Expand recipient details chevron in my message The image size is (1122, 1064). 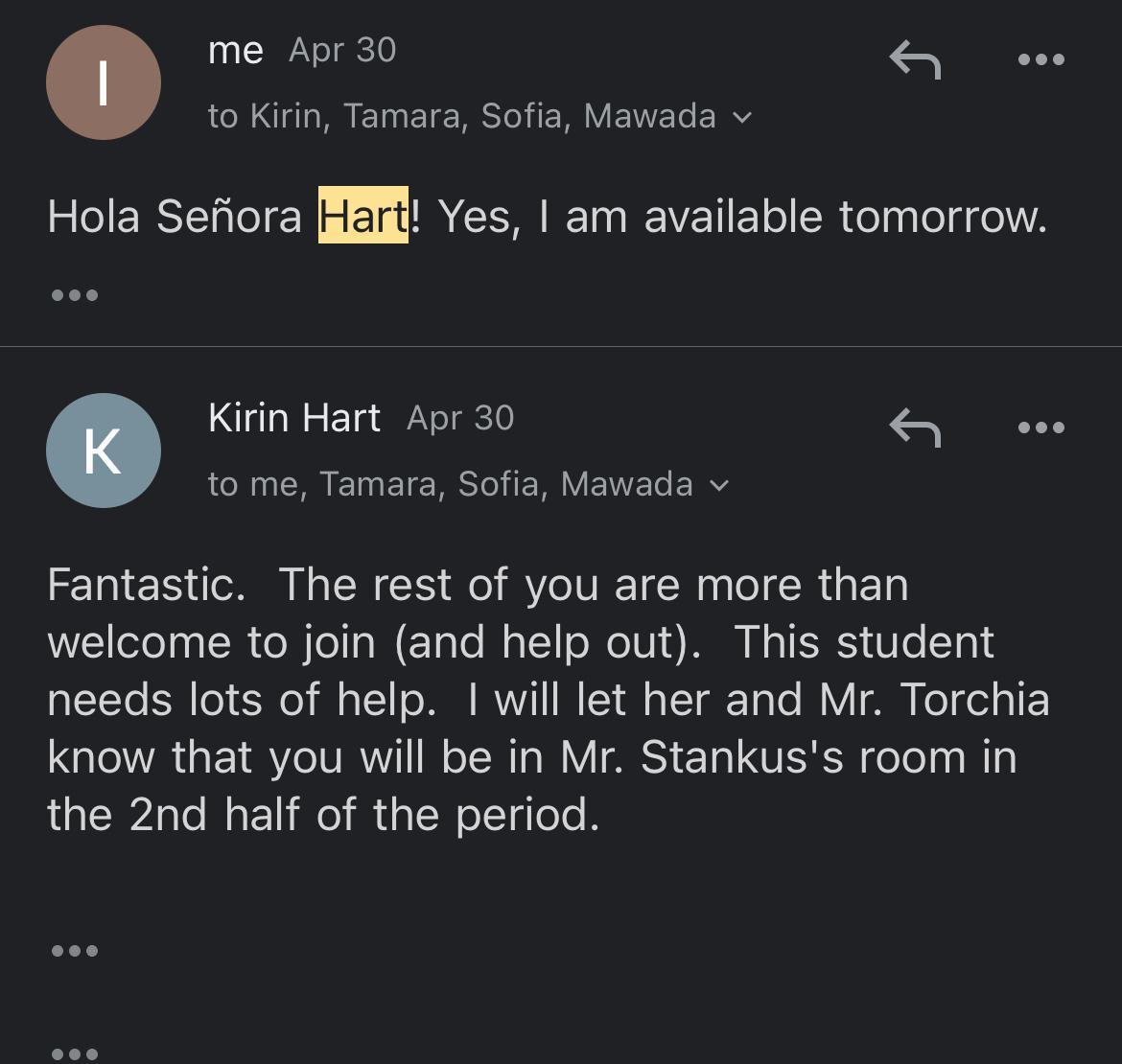(741, 118)
